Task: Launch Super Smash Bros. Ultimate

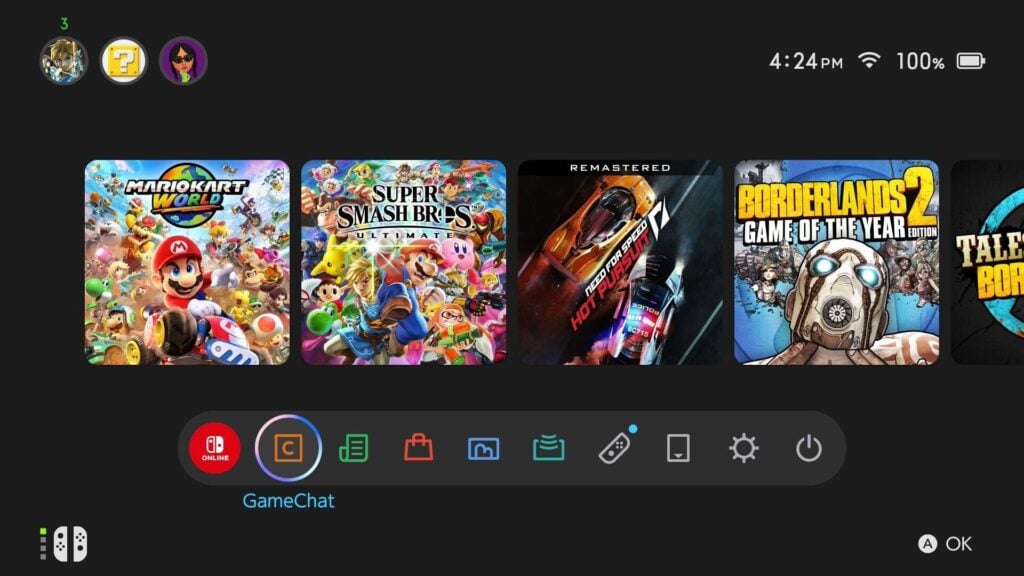Action: tap(404, 262)
